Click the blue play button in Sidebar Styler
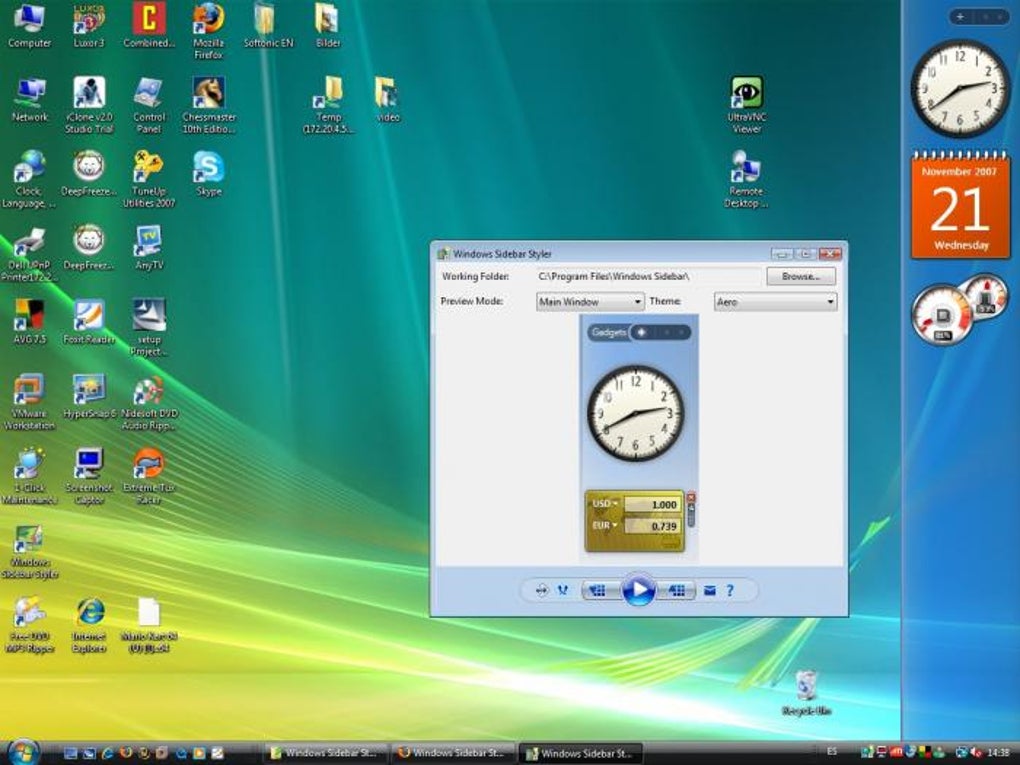This screenshot has height=765, width=1020. pos(638,590)
